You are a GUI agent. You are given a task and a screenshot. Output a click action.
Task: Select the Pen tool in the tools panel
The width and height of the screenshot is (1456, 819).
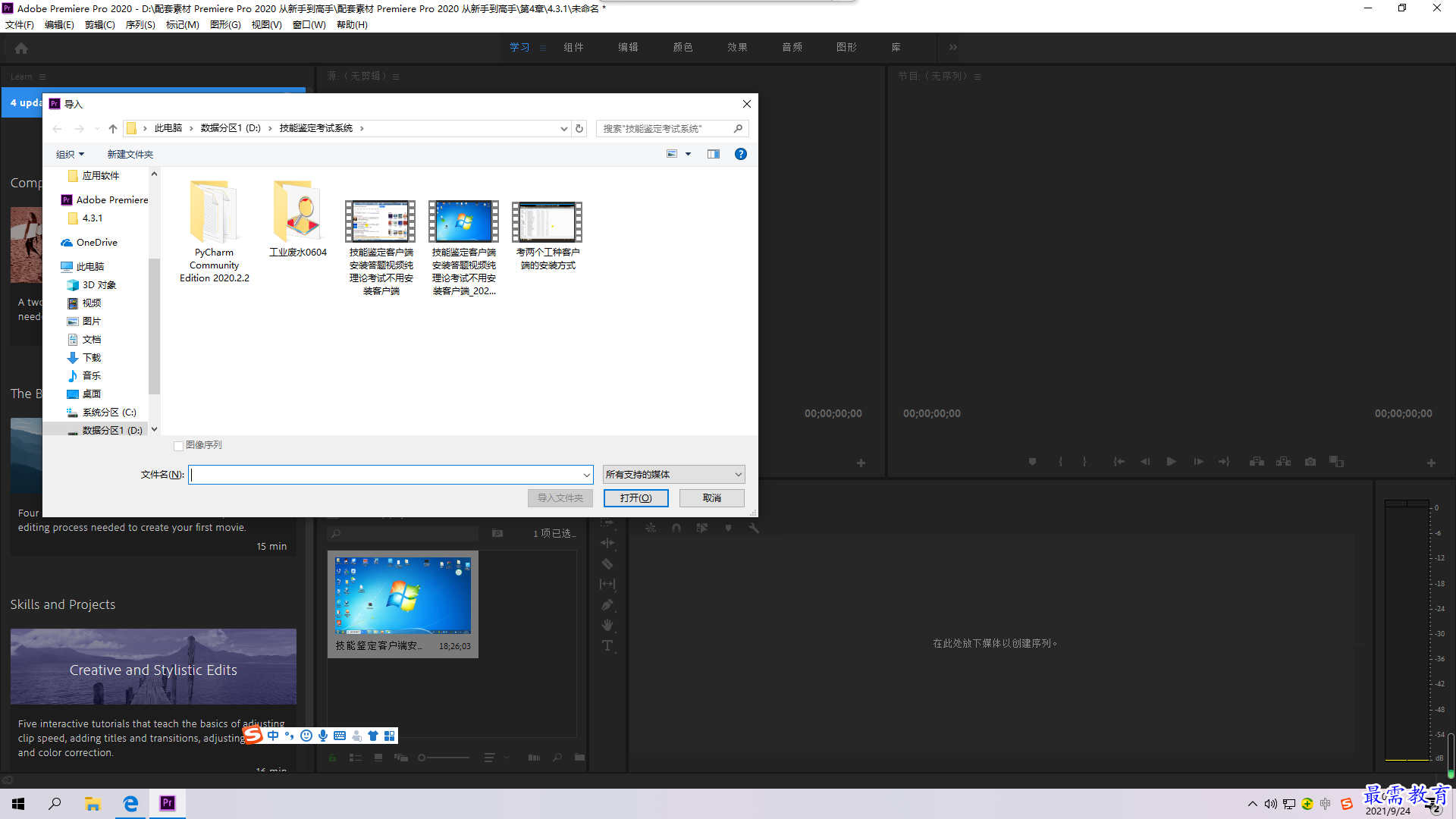pyautogui.click(x=607, y=604)
